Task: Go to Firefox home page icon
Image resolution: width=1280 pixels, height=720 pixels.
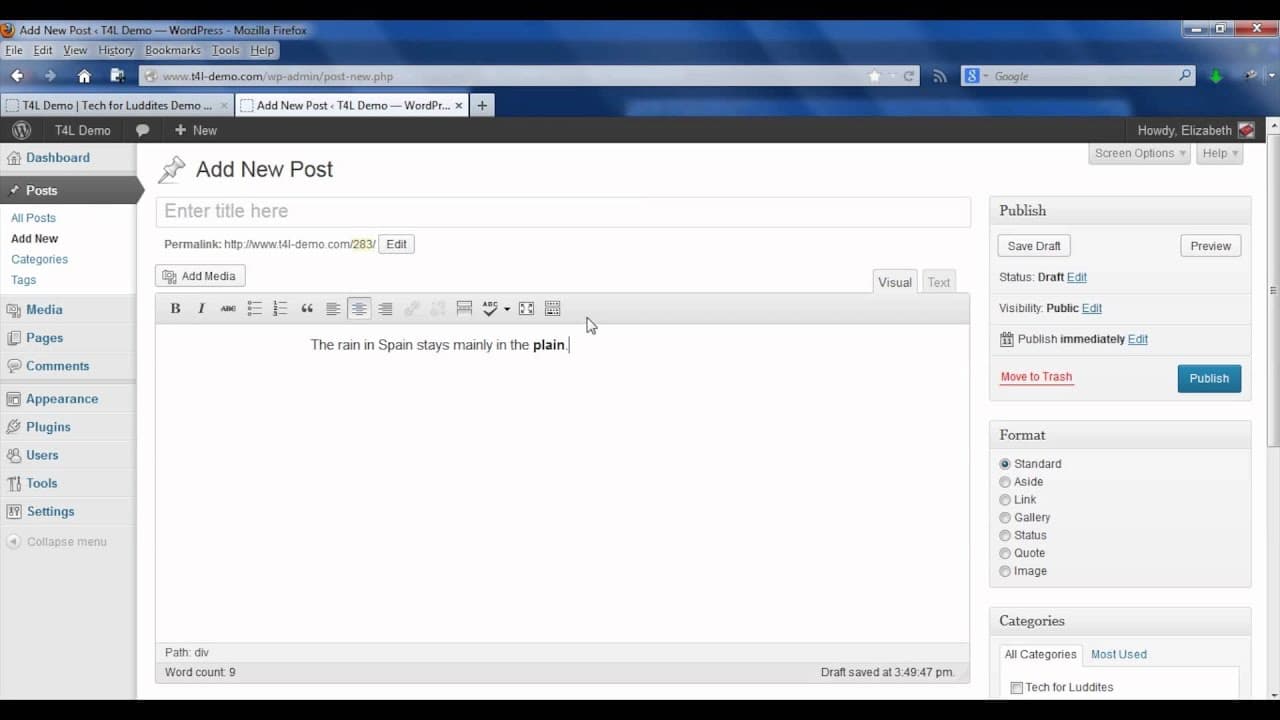Action: [x=84, y=76]
